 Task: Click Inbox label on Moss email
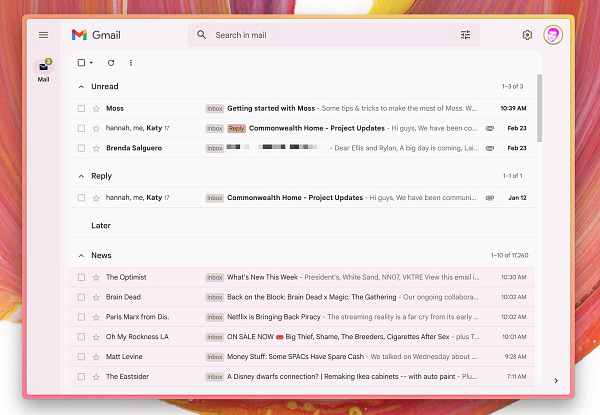pos(215,109)
